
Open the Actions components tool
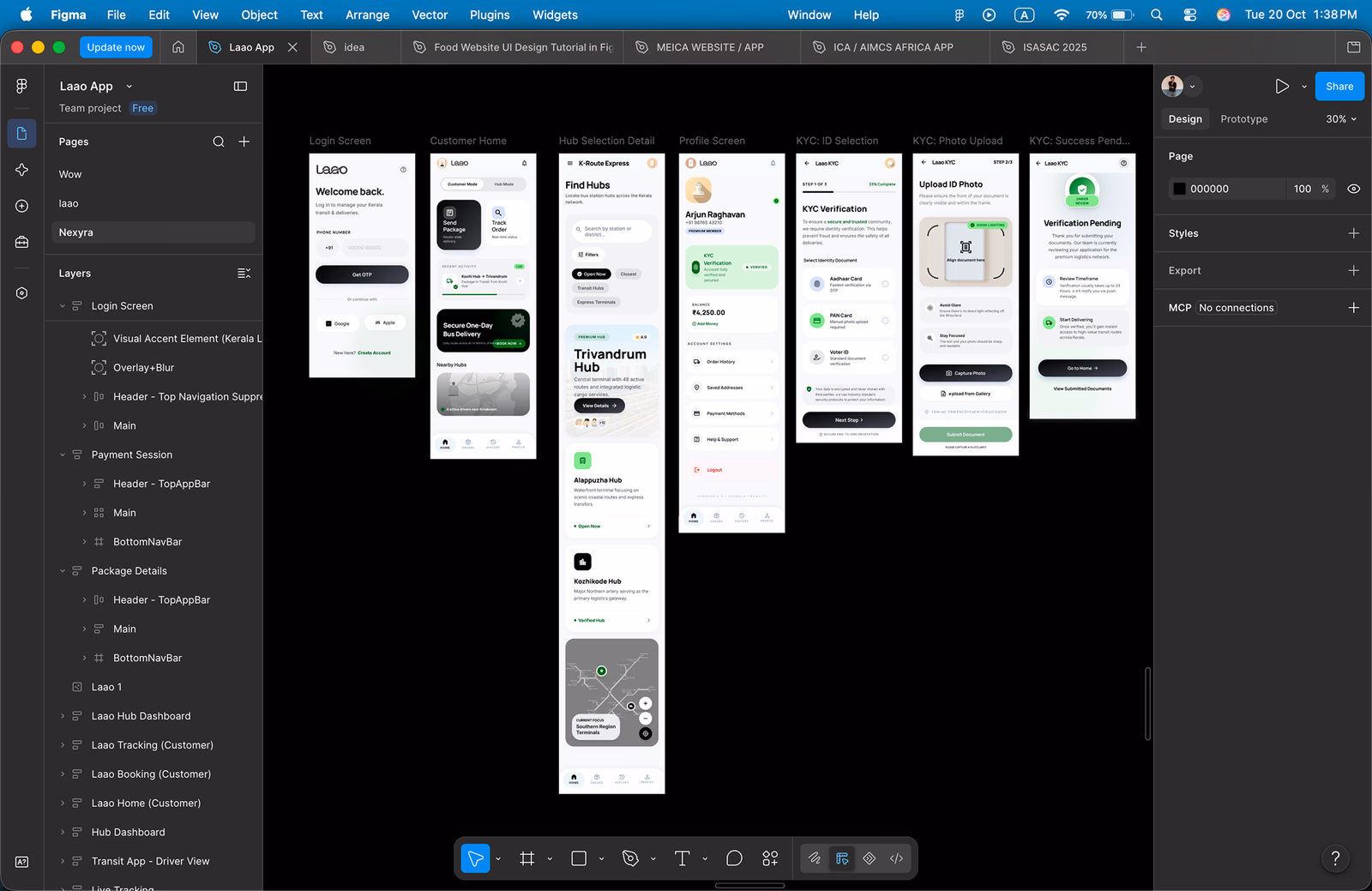770,858
